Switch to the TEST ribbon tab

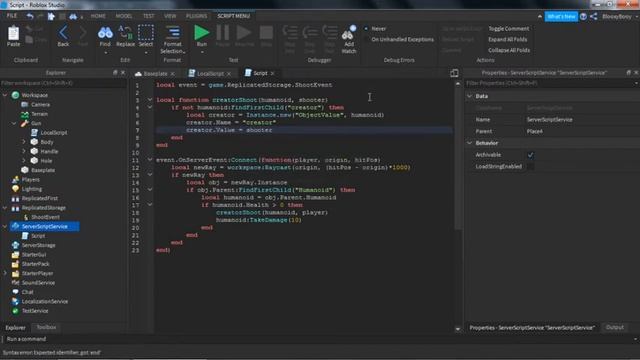coord(149,16)
